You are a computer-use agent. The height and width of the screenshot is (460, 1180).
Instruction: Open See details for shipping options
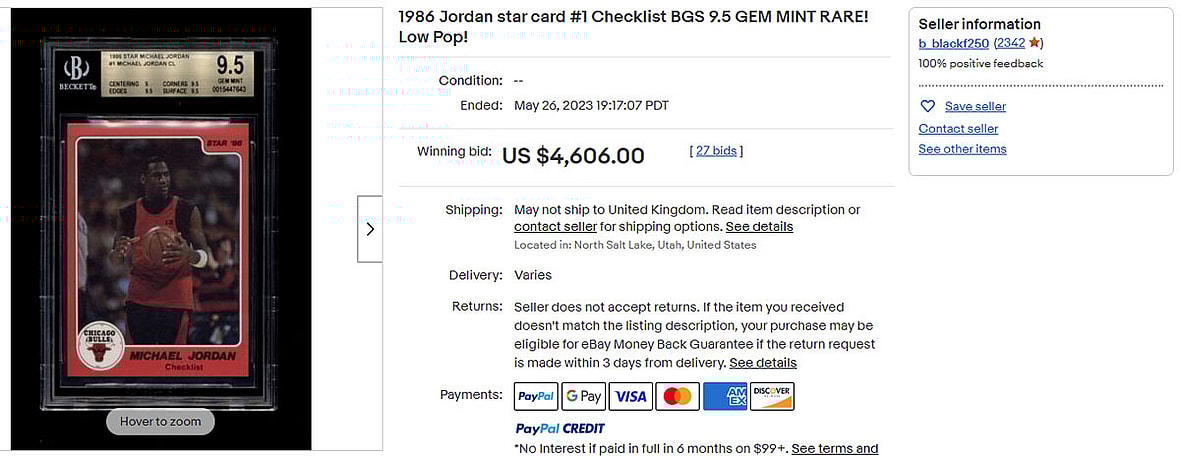coord(759,226)
